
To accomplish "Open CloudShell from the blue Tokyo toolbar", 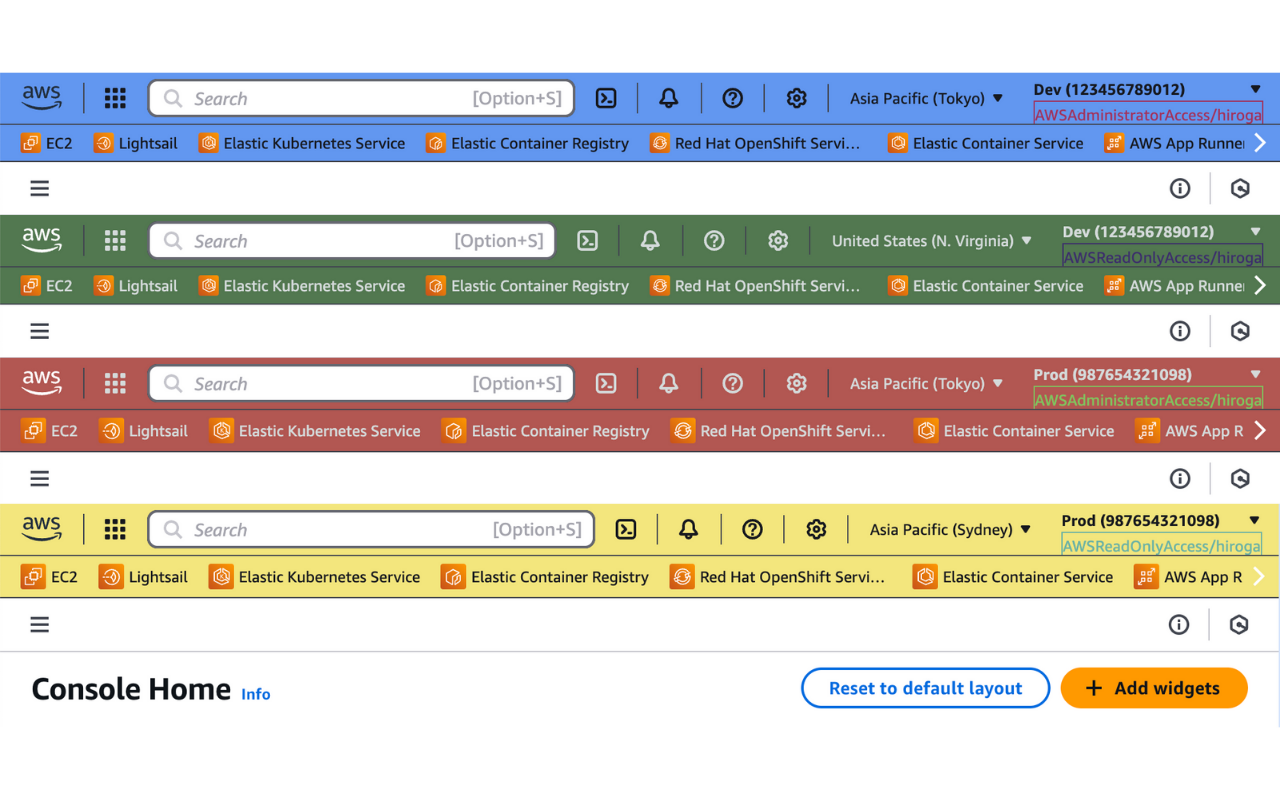I will pyautogui.click(x=606, y=98).
